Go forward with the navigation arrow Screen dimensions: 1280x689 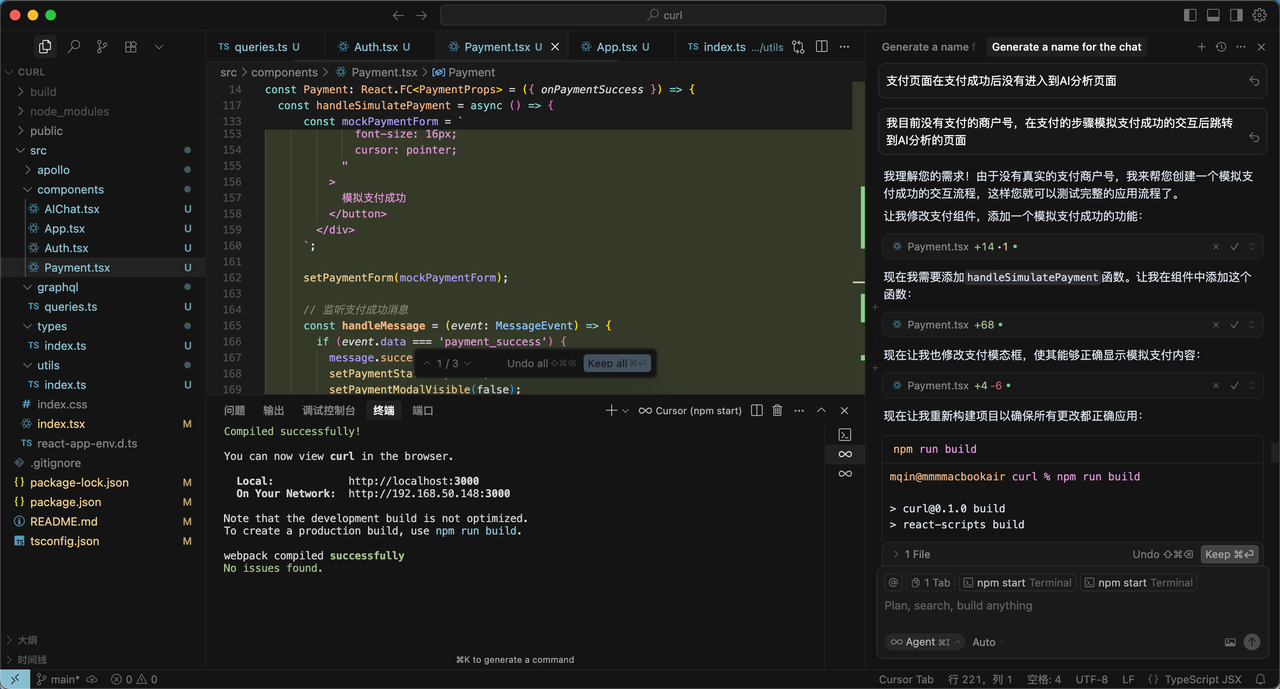[421, 15]
